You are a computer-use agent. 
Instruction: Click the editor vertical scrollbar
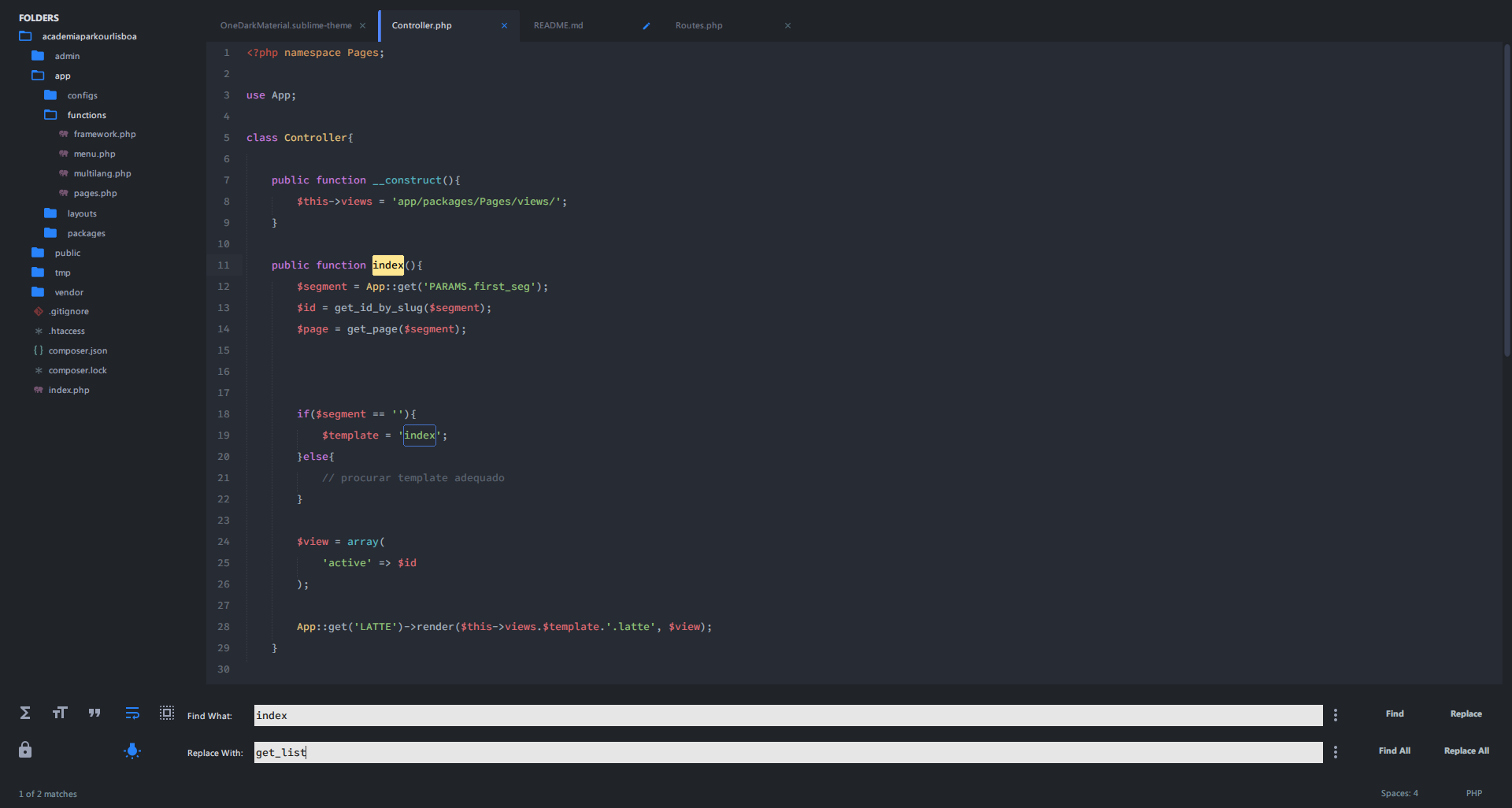point(1507,201)
